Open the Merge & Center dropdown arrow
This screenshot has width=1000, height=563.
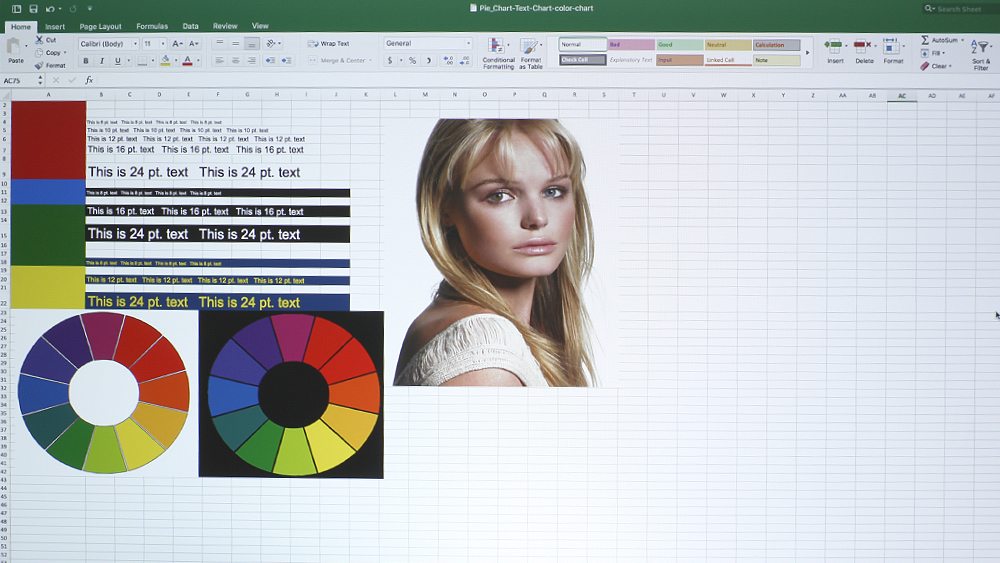click(x=371, y=61)
